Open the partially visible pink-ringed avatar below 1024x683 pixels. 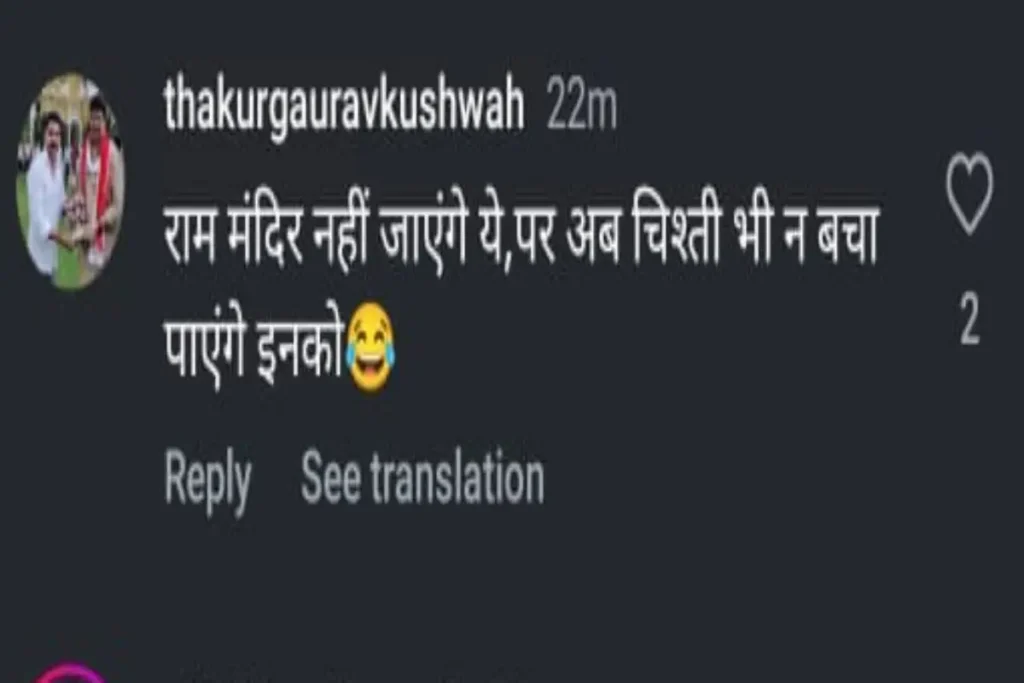point(69,673)
